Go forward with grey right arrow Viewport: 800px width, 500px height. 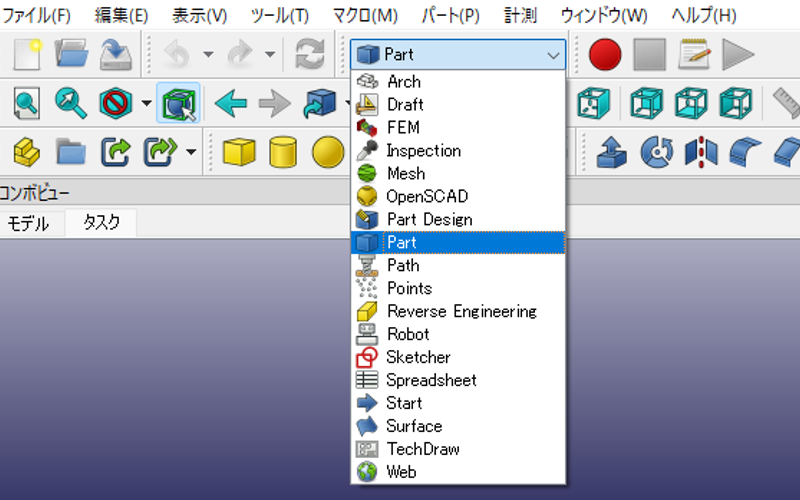[274, 104]
